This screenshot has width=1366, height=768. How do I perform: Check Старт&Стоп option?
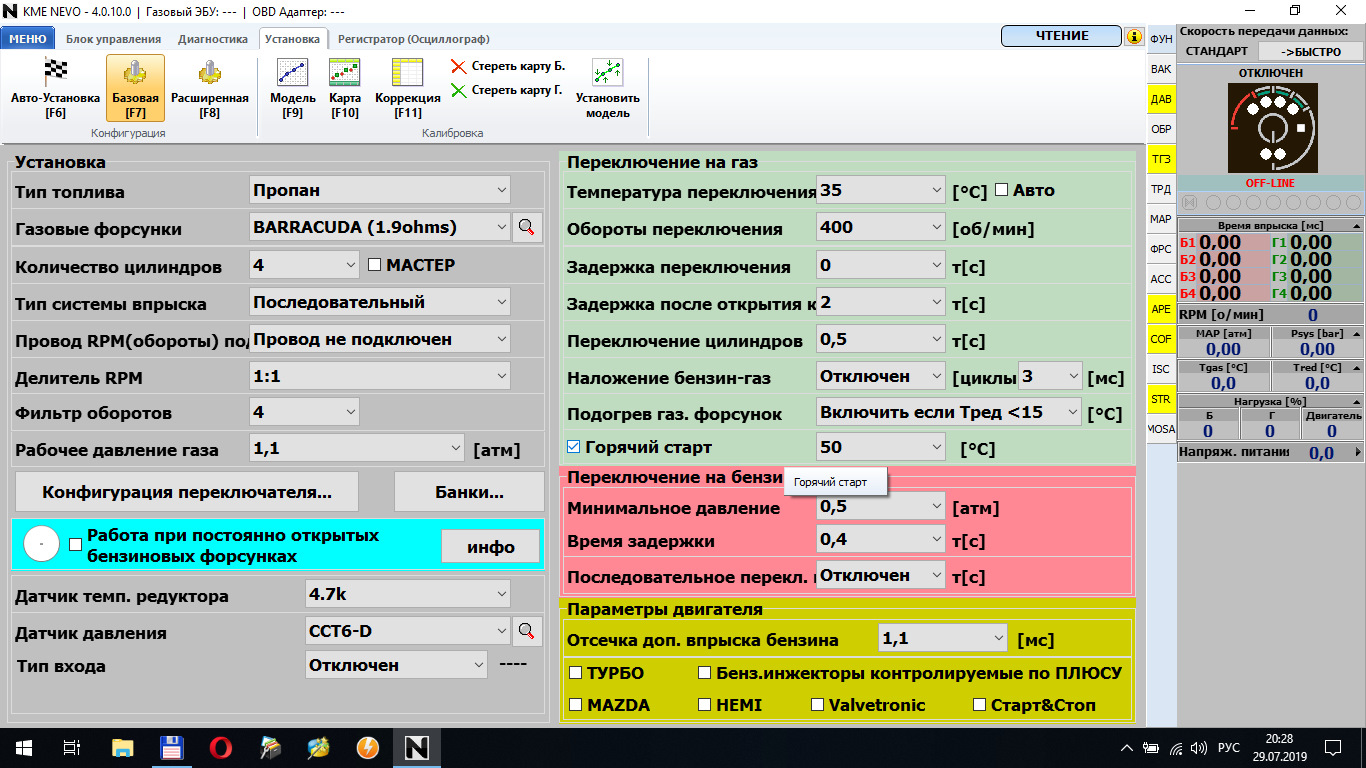[x=980, y=705]
